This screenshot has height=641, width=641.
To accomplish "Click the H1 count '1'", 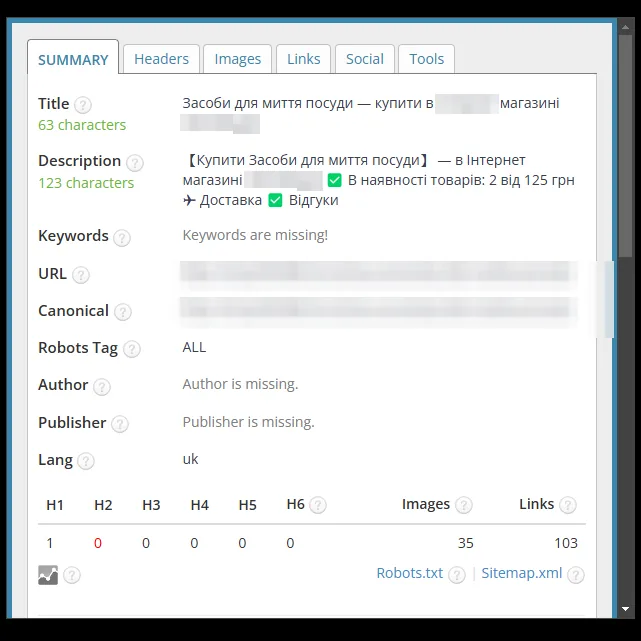I will click(x=50, y=543).
